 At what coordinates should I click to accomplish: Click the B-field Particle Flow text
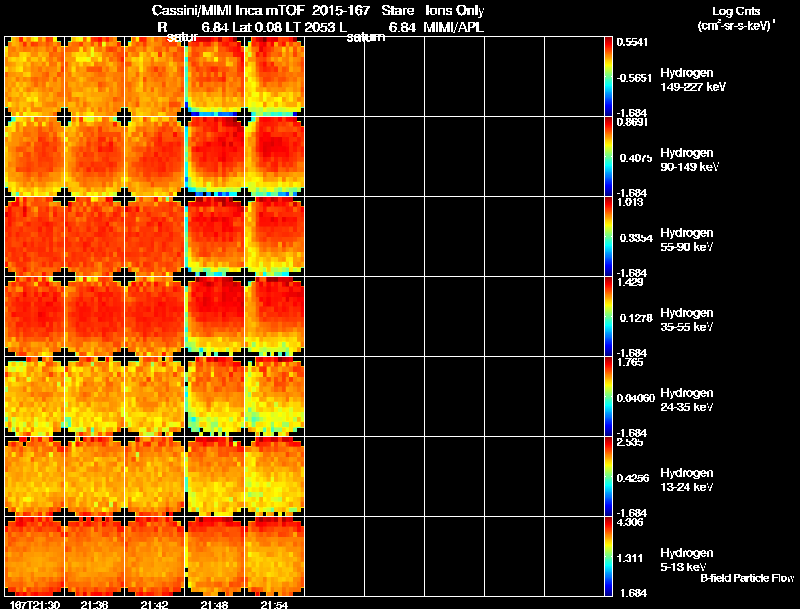coord(746,578)
